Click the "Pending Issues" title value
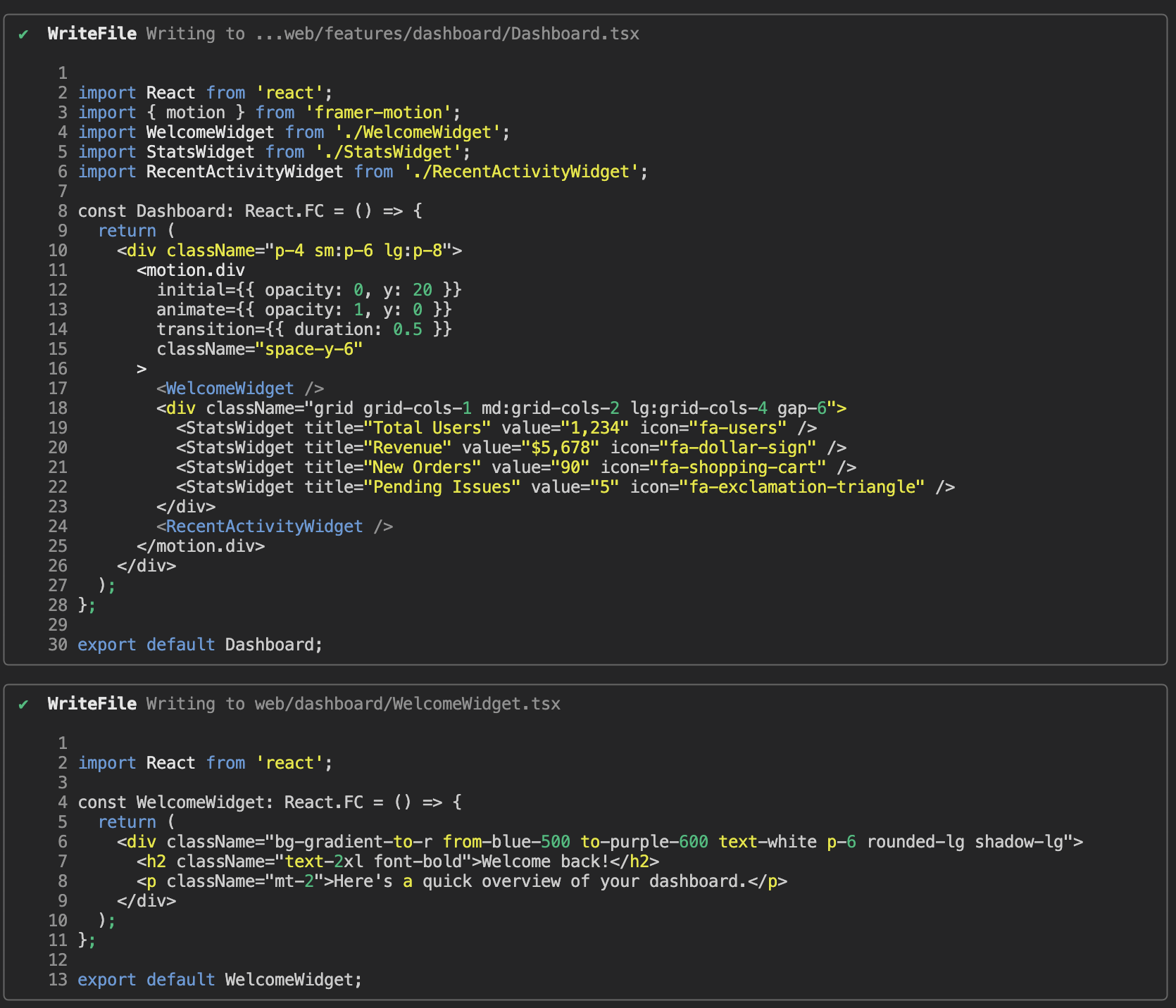 [442, 487]
